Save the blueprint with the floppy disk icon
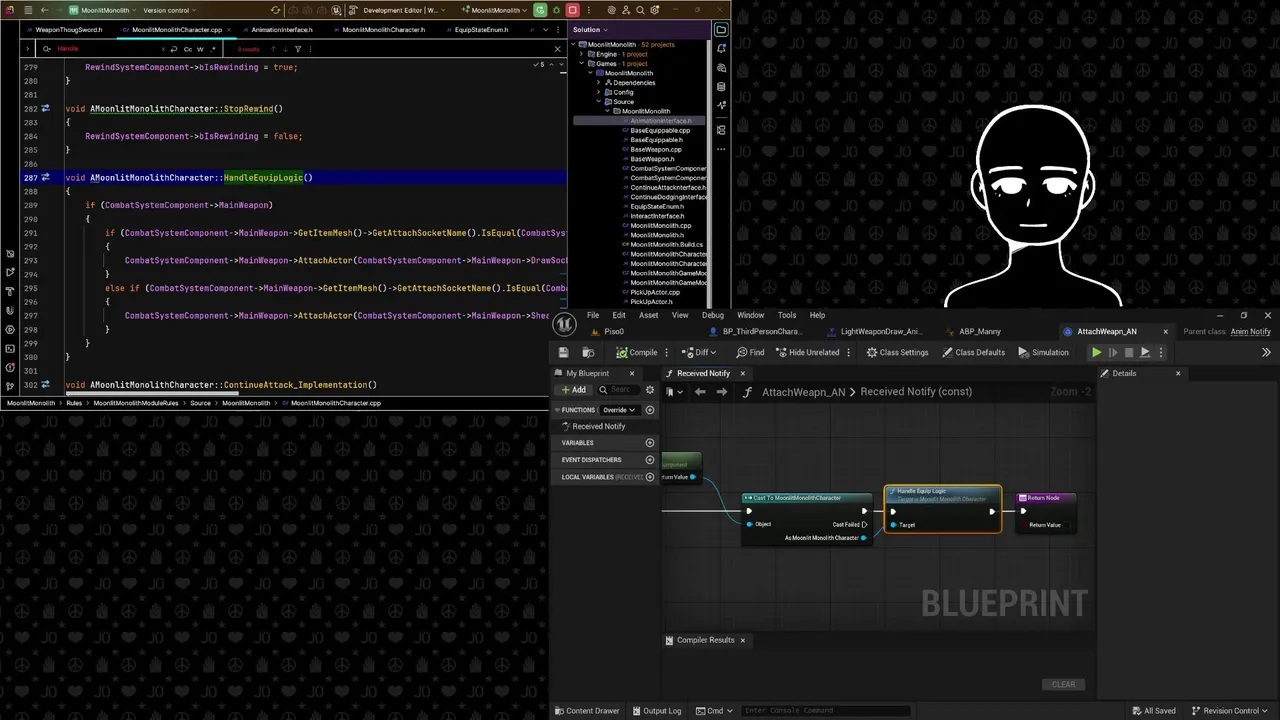This screenshot has width=1280, height=720. pyautogui.click(x=564, y=352)
